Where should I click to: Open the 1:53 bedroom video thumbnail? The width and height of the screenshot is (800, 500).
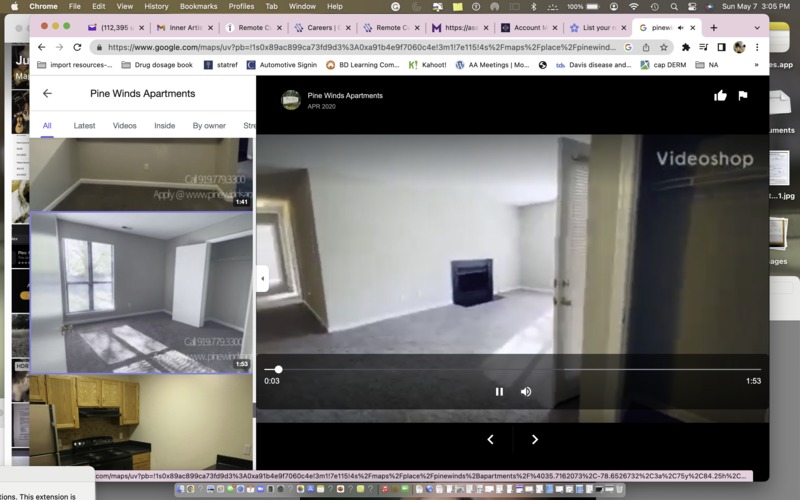141,292
